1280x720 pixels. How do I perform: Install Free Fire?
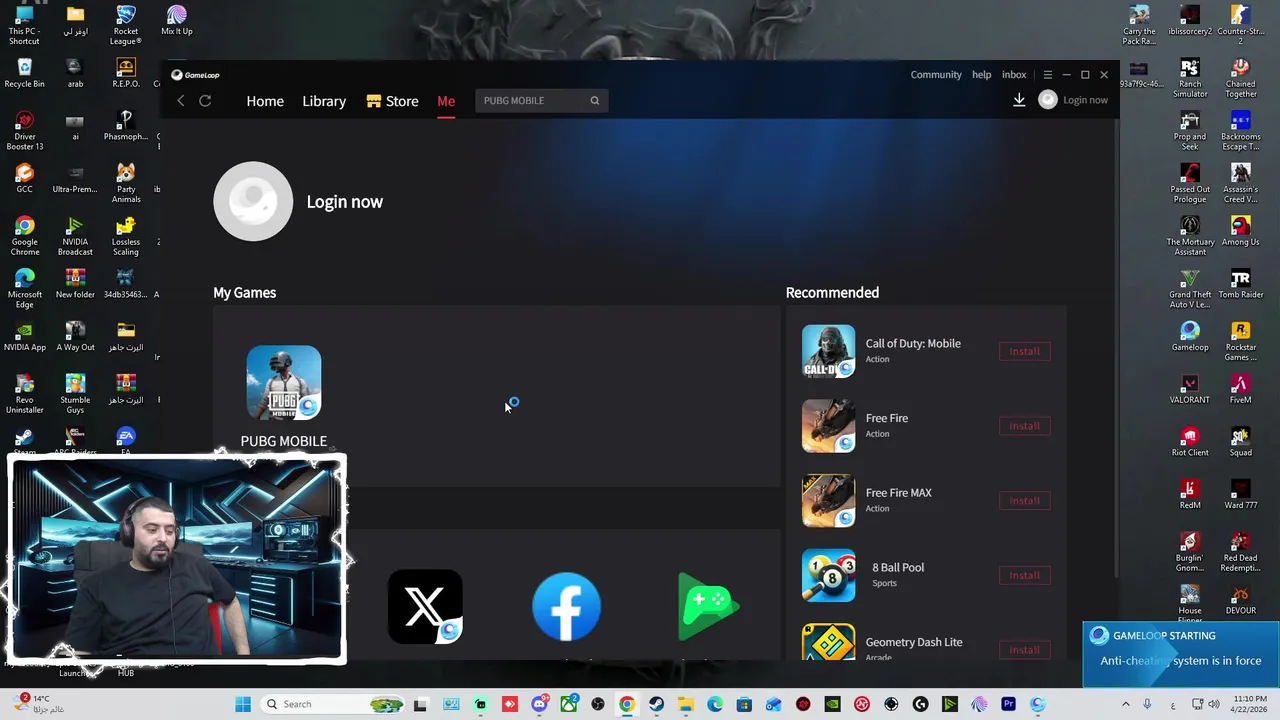click(x=1024, y=426)
